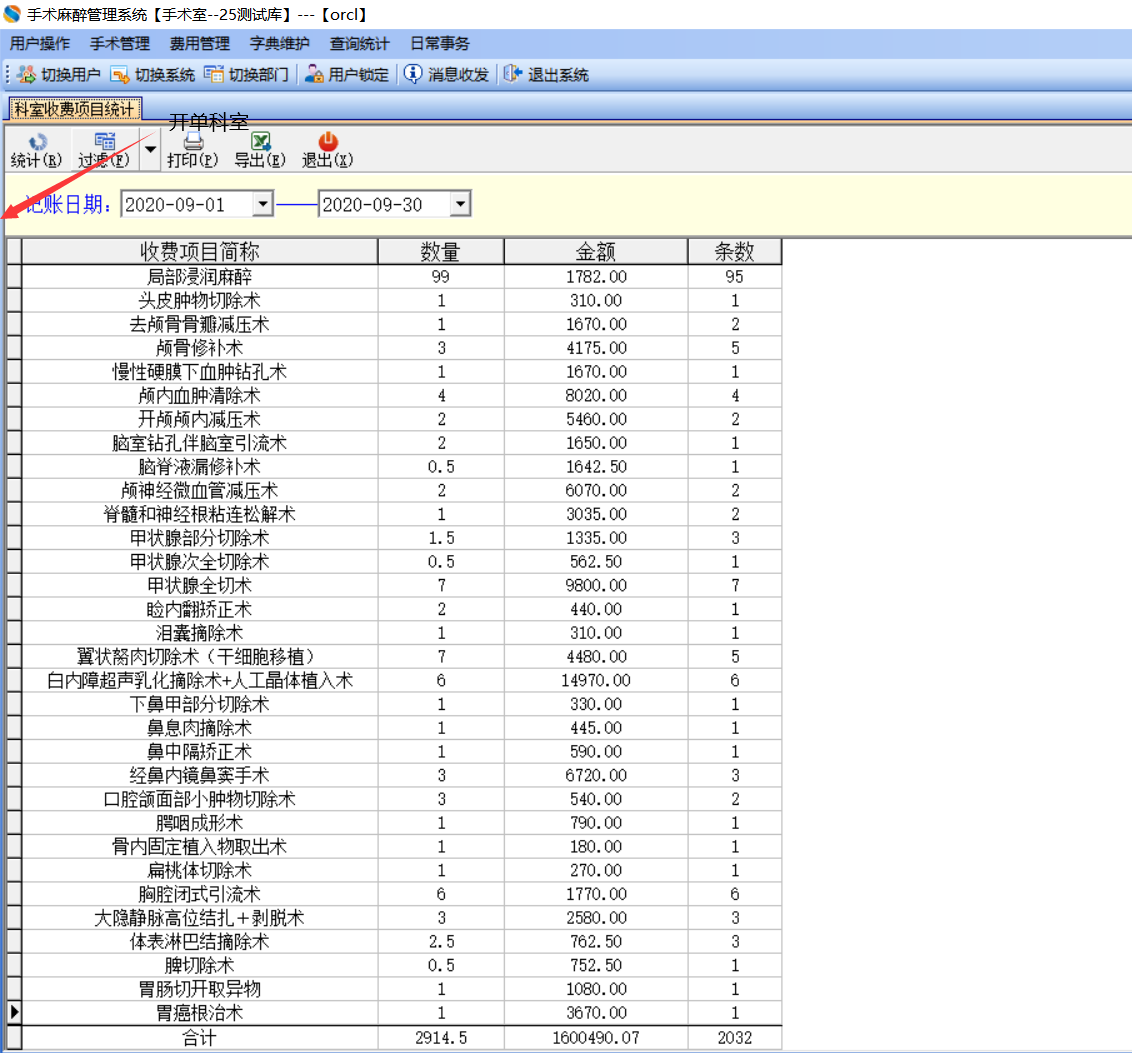Select the 头皮肿物切除术 cell

point(200,300)
